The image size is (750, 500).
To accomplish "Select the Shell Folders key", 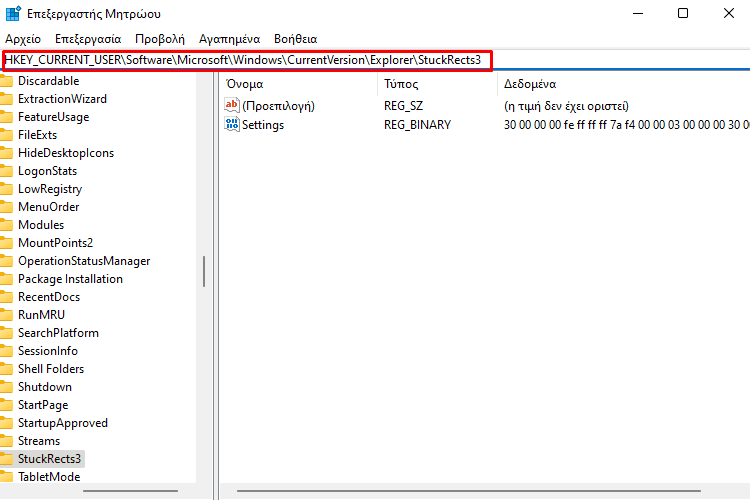I will tap(51, 369).
